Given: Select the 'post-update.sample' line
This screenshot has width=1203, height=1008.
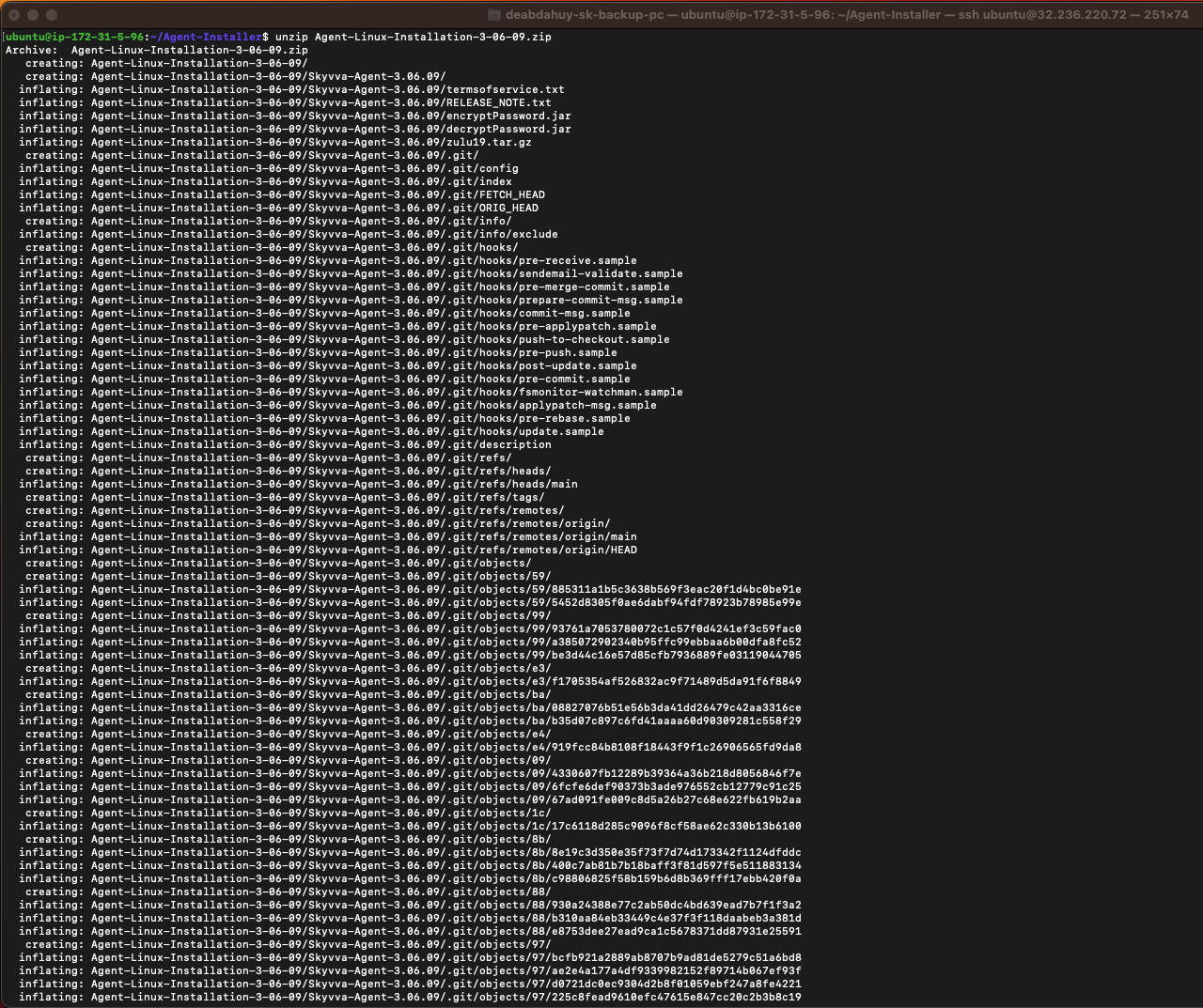Looking at the screenshot, I should [x=328, y=365].
